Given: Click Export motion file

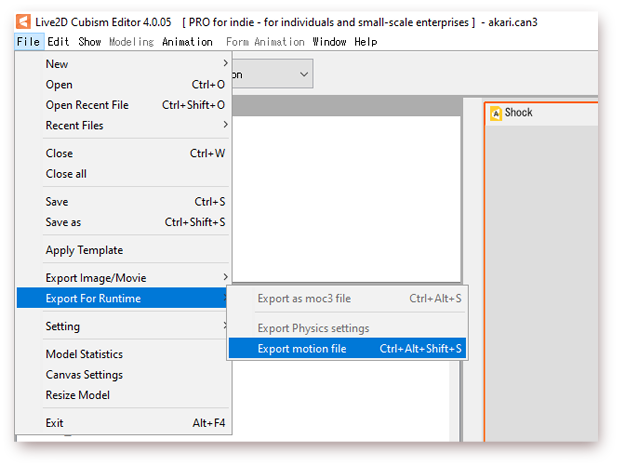Looking at the screenshot, I should click(x=347, y=348).
